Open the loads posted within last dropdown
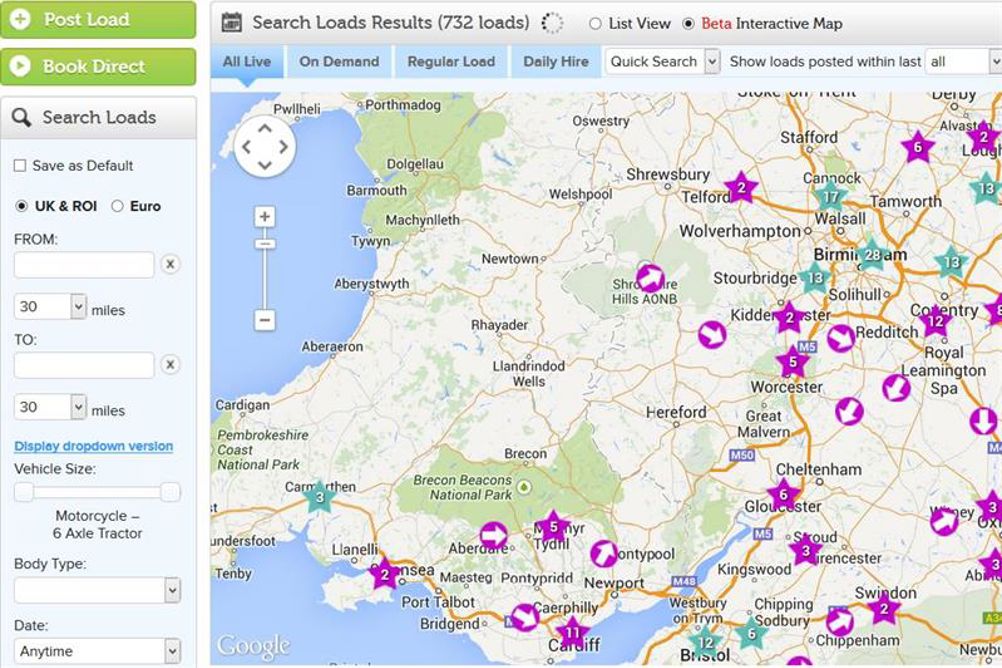The height and width of the screenshot is (668, 1002). tap(963, 62)
